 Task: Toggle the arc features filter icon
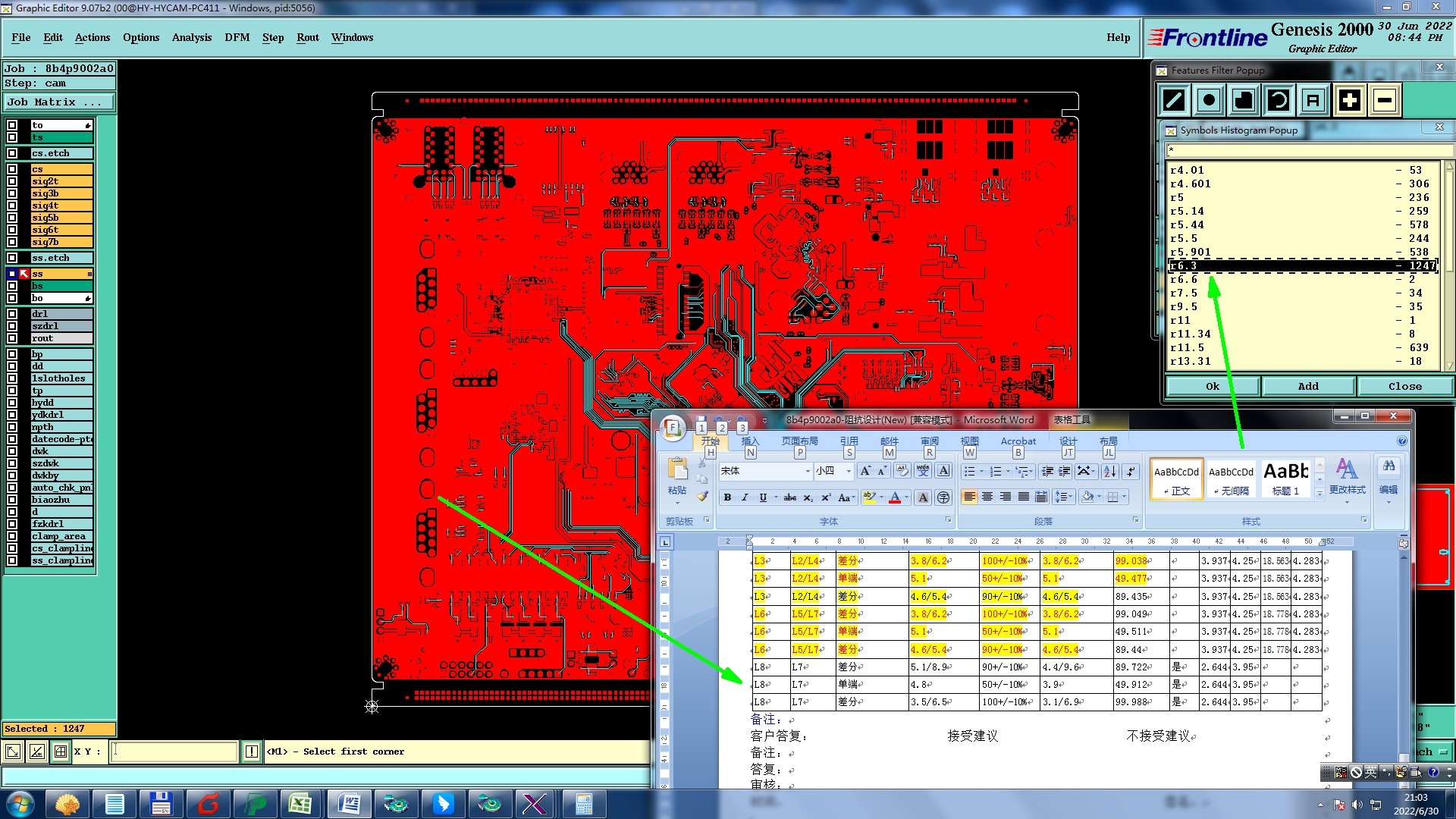[1279, 100]
